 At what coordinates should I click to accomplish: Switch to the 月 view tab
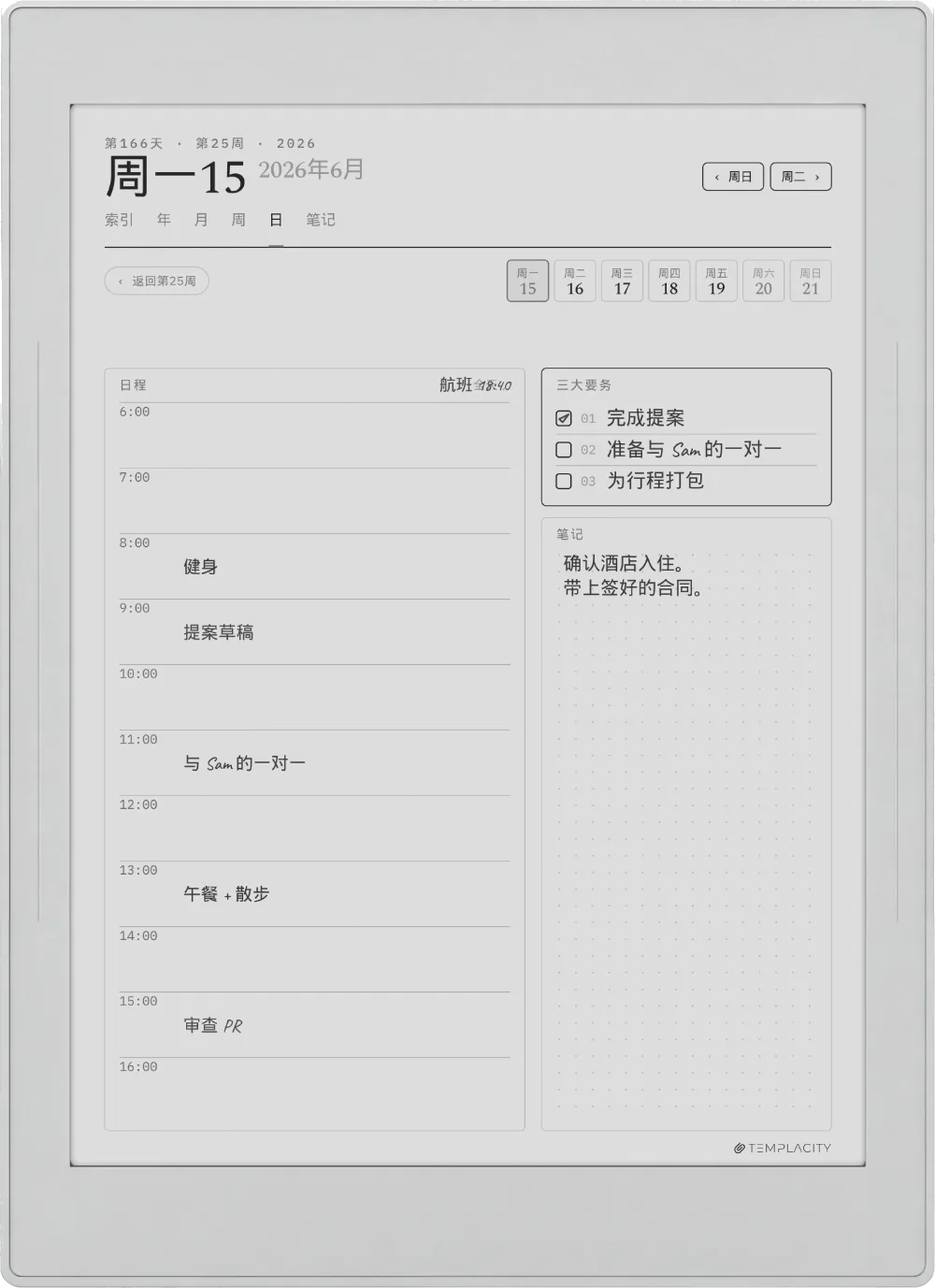click(201, 220)
